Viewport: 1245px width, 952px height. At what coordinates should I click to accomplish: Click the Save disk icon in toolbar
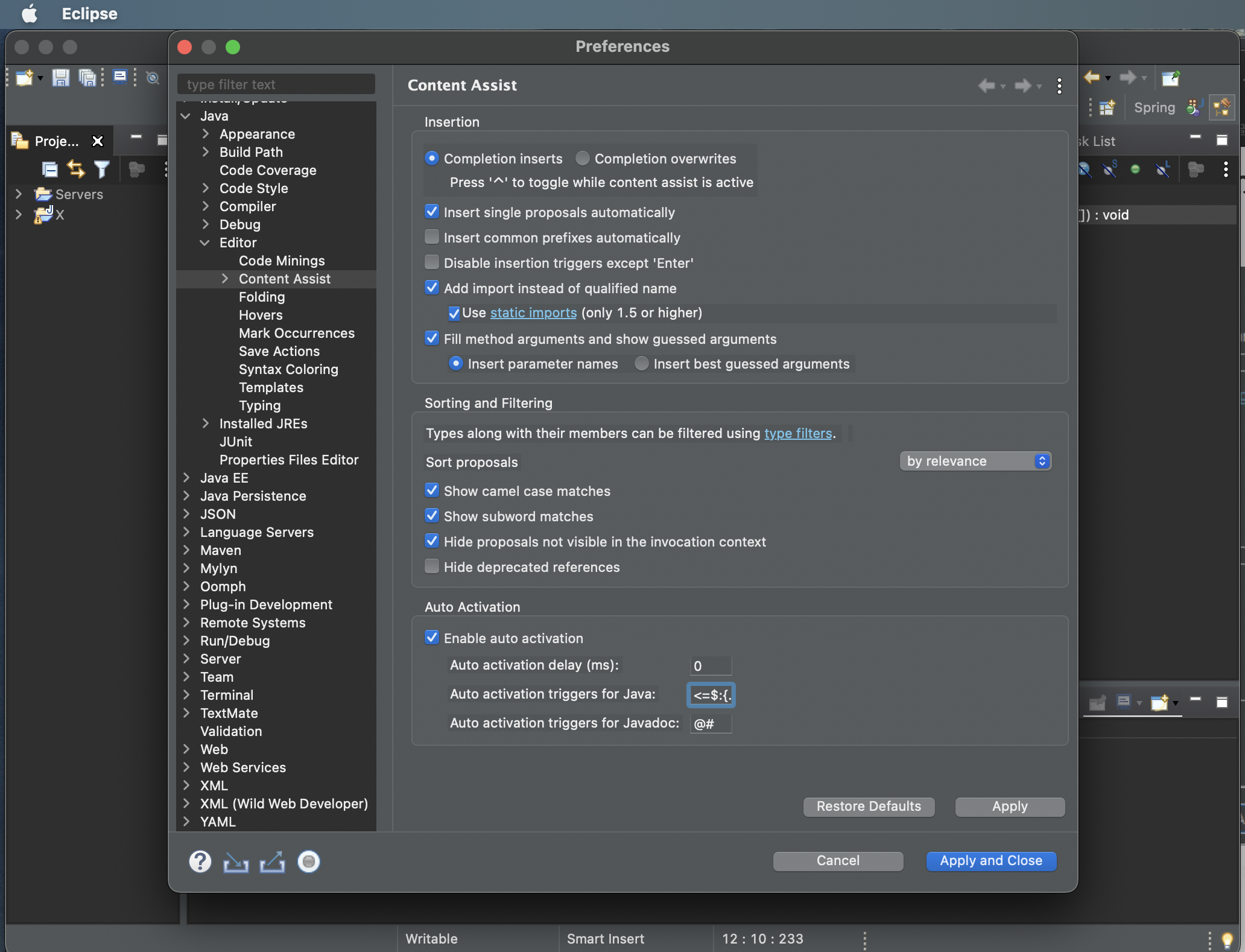tap(60, 78)
